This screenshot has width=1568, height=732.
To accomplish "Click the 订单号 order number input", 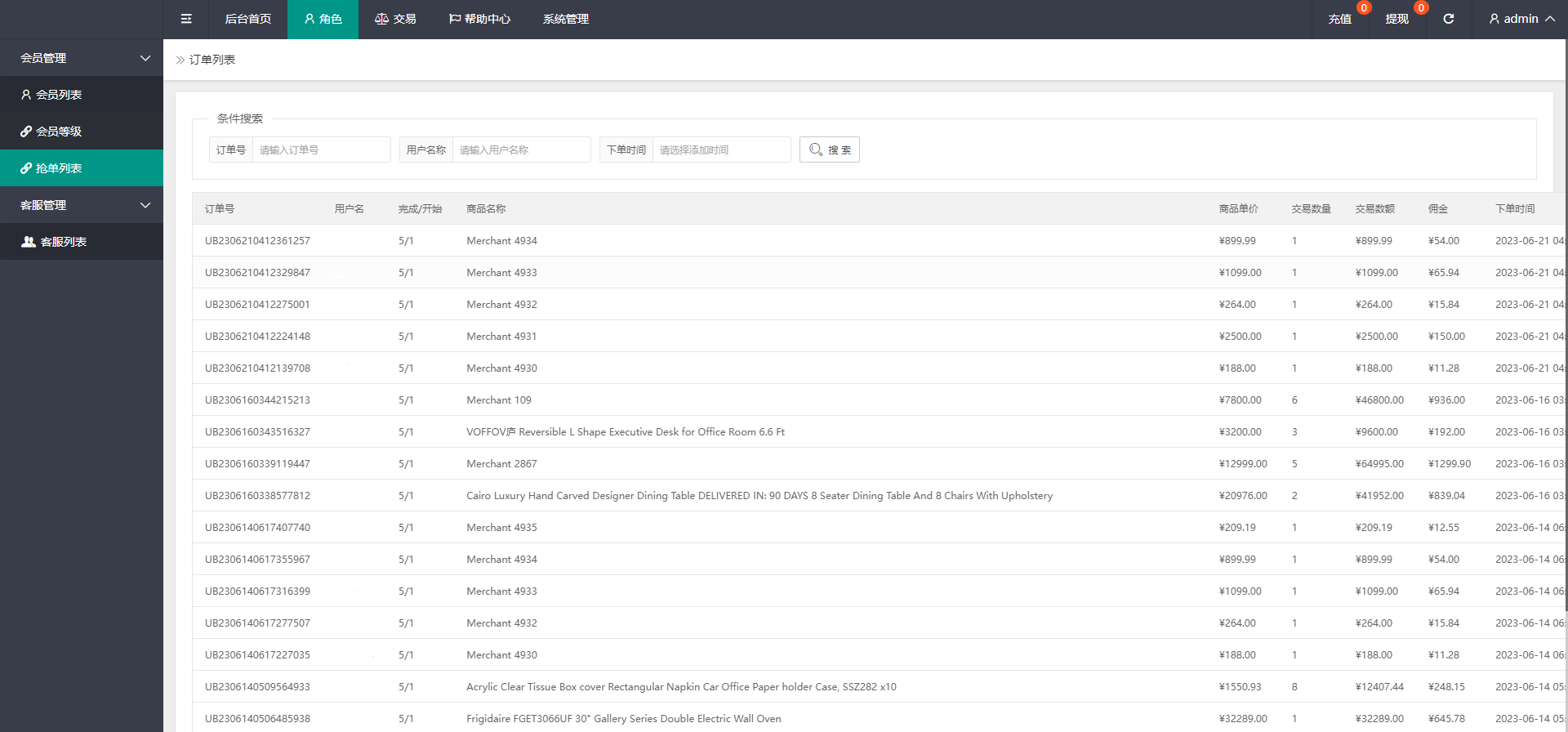I will pyautogui.click(x=321, y=150).
